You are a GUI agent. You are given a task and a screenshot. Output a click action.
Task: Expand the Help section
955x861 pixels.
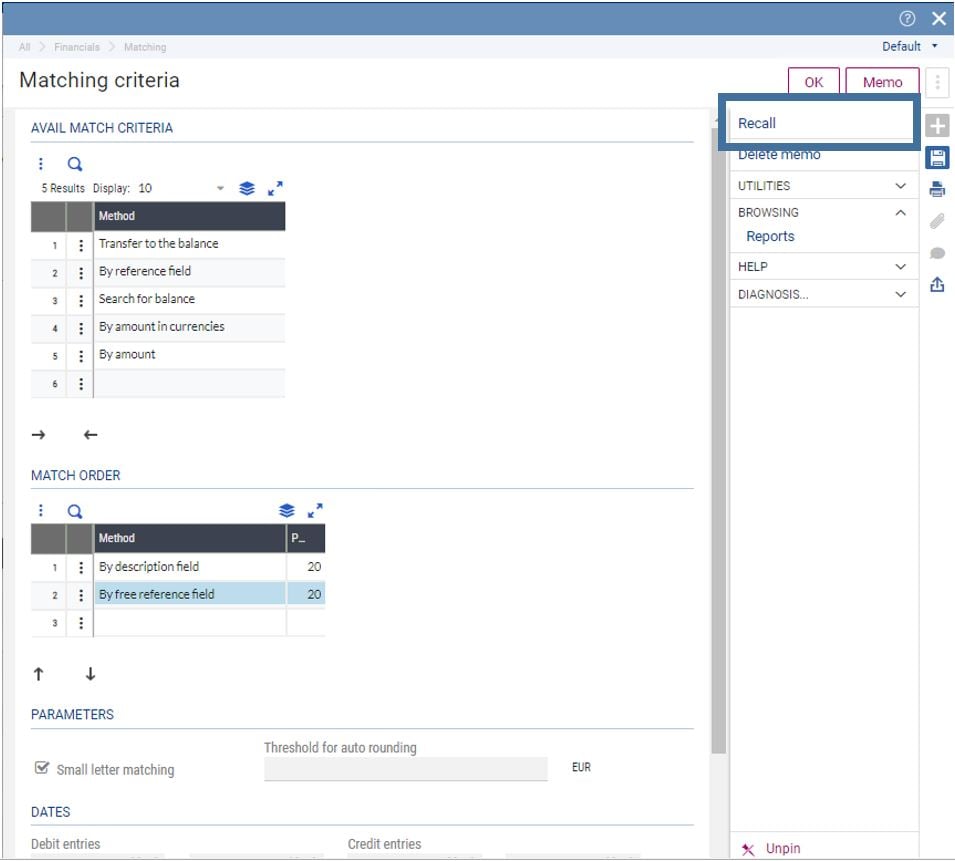click(900, 267)
